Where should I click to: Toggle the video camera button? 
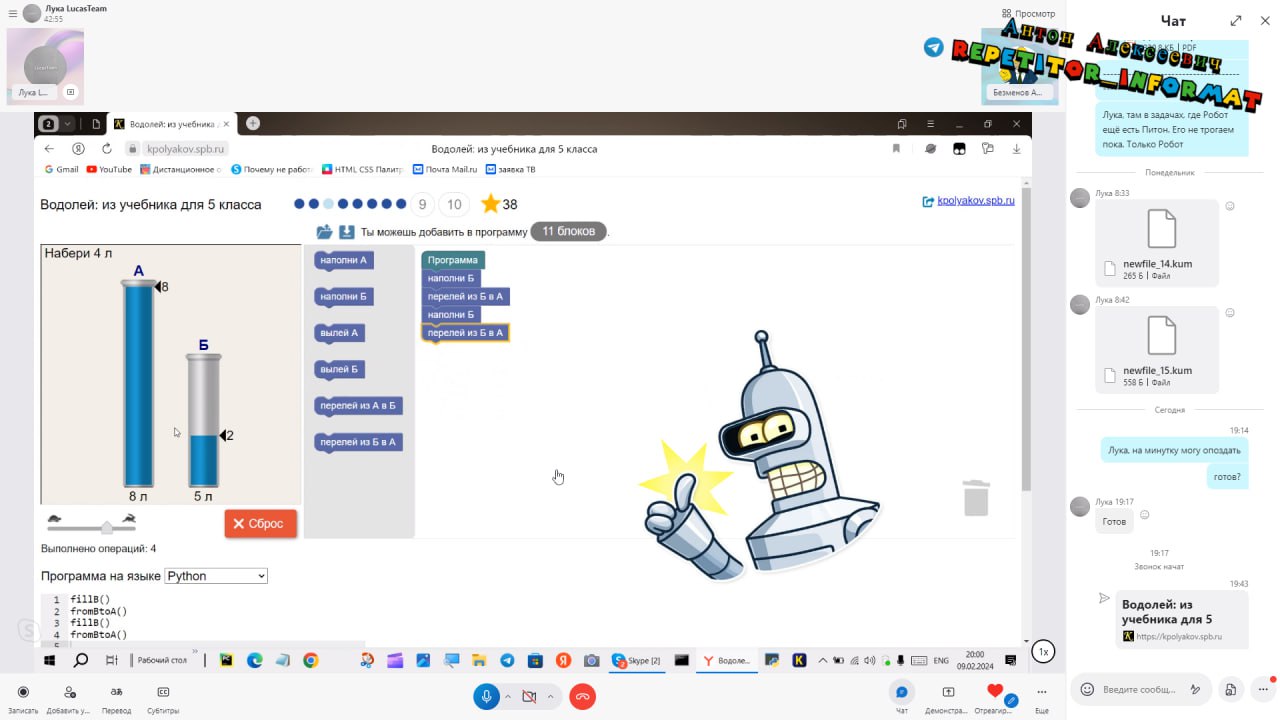[529, 696]
